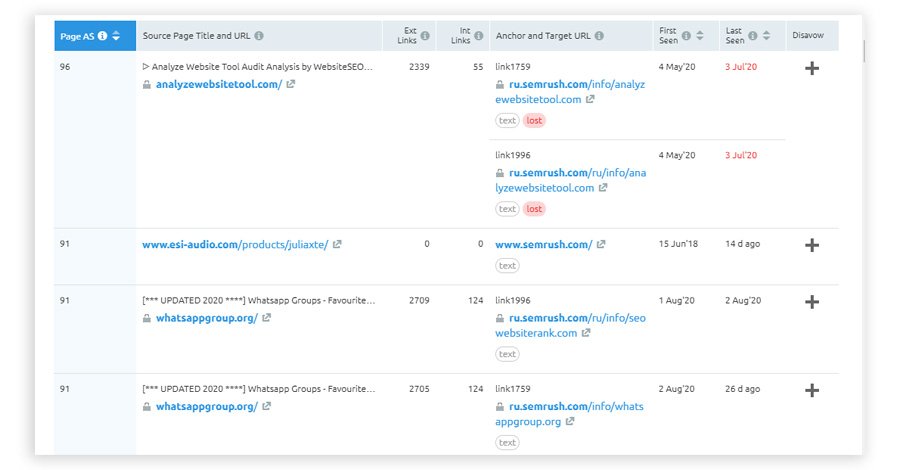This screenshot has height=470, width=900.
Task: Click the text tag under www.semrush.com/
Action: pos(507,266)
